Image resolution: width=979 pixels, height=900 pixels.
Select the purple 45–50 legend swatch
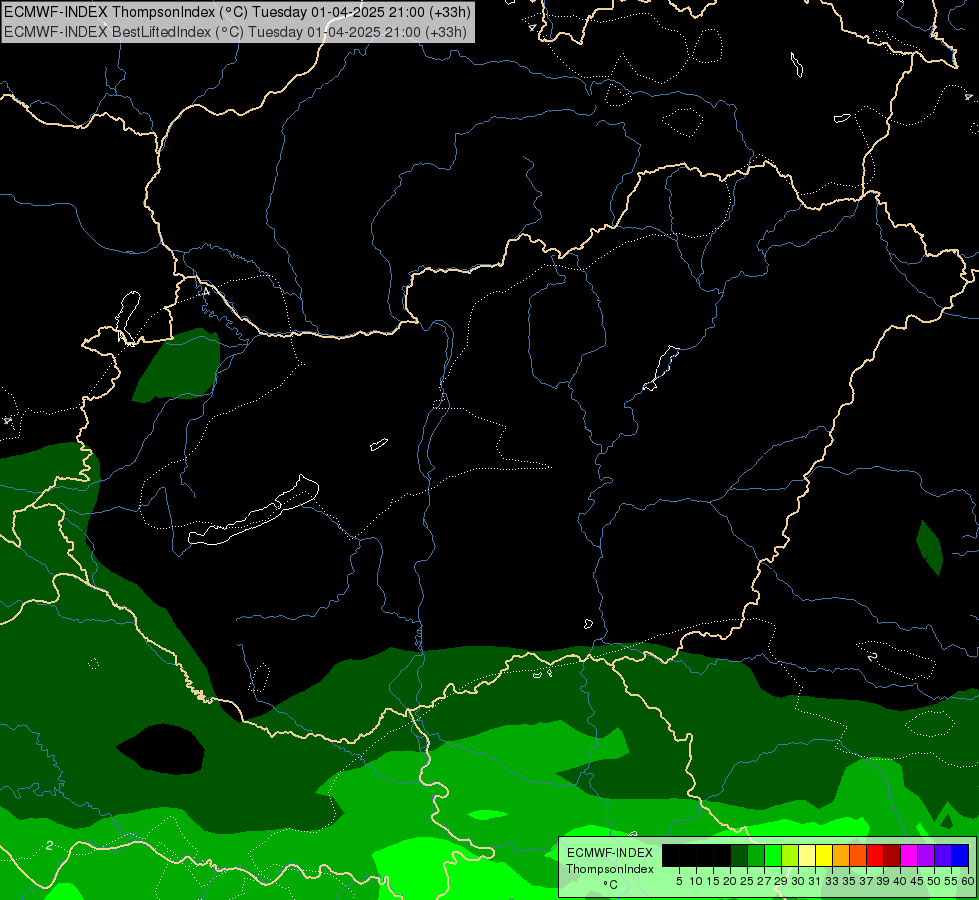pos(926,855)
